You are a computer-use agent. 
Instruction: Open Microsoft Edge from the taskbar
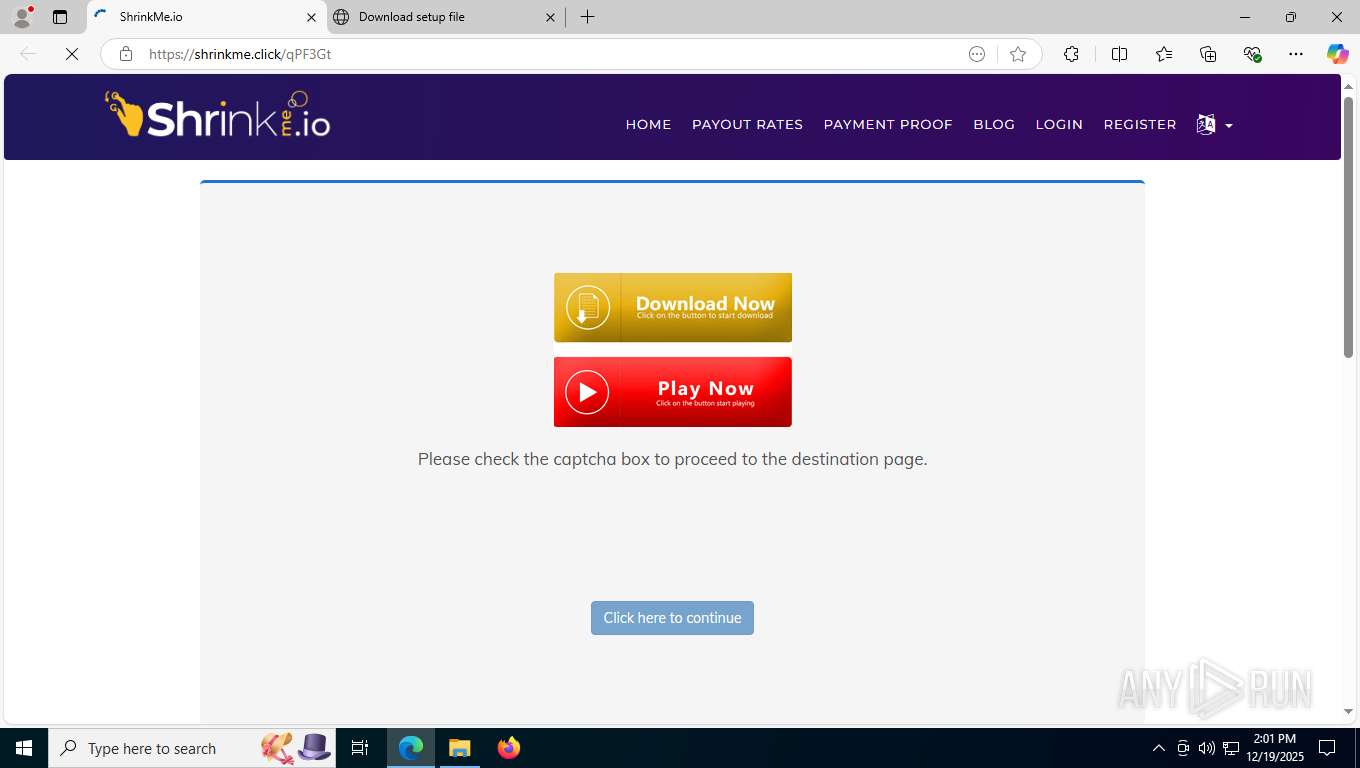click(411, 748)
